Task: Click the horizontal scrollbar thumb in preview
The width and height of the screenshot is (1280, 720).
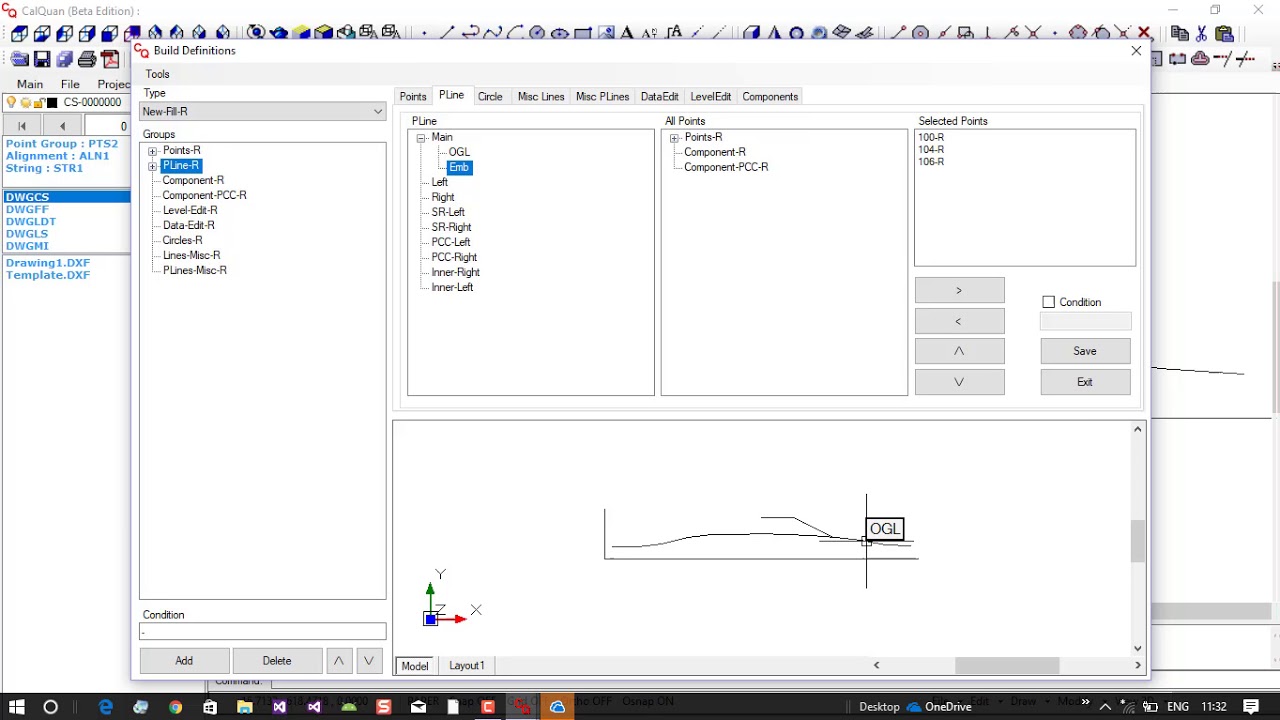Action: point(1007,666)
